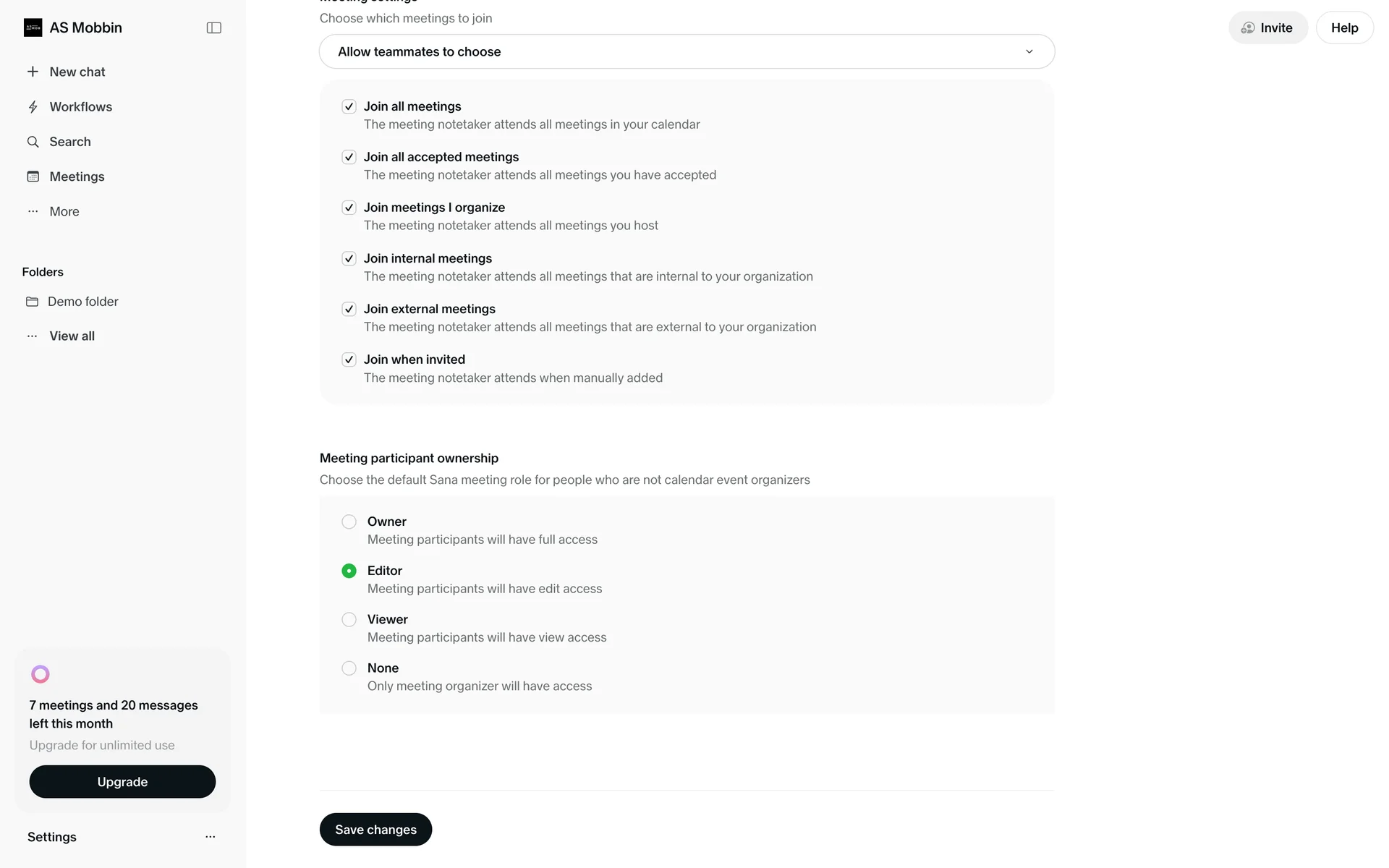Open Settings in the sidebar
Viewport: 1389px width, 868px height.
point(52,837)
